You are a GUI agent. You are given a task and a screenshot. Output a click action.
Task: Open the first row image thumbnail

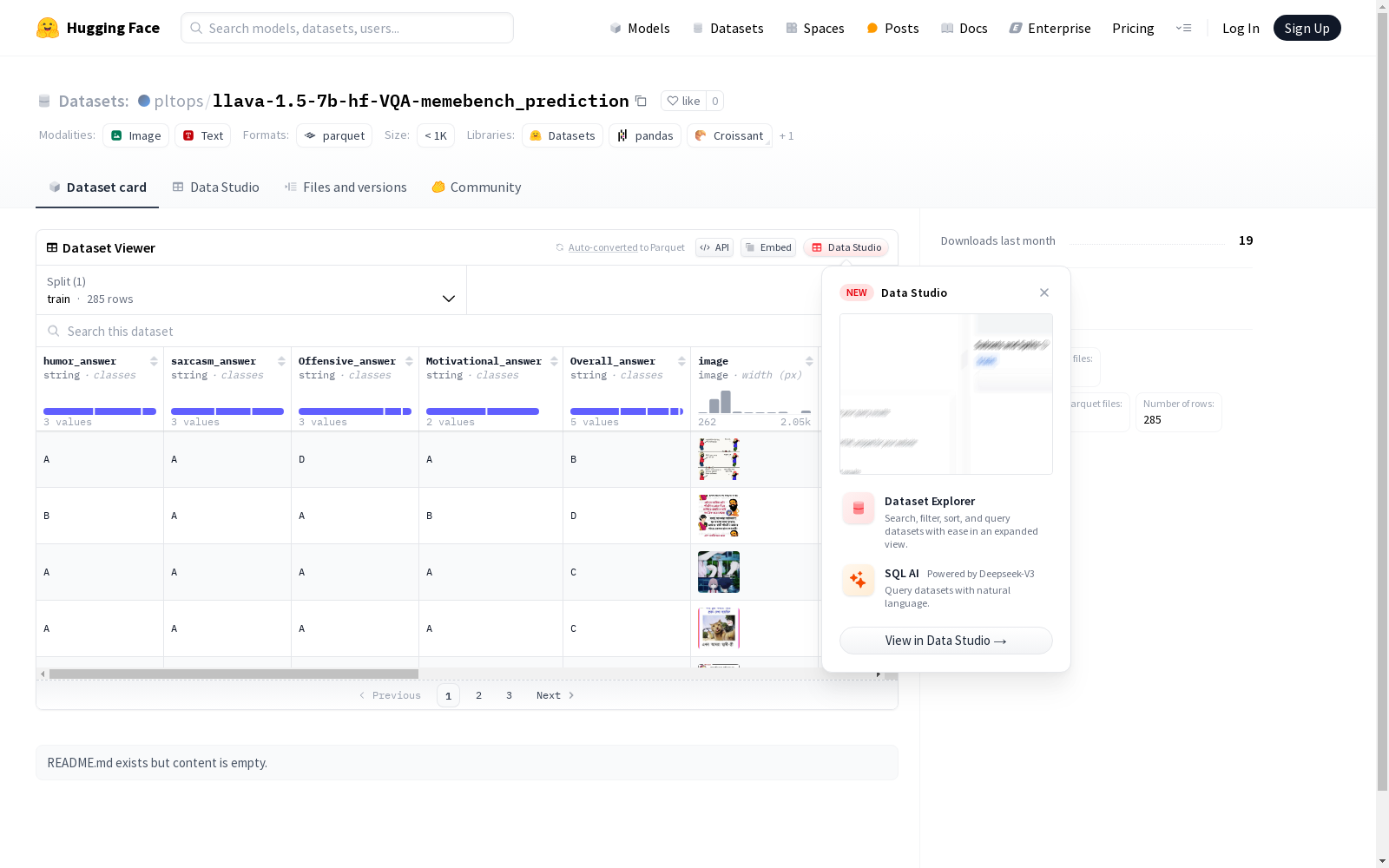click(x=719, y=459)
